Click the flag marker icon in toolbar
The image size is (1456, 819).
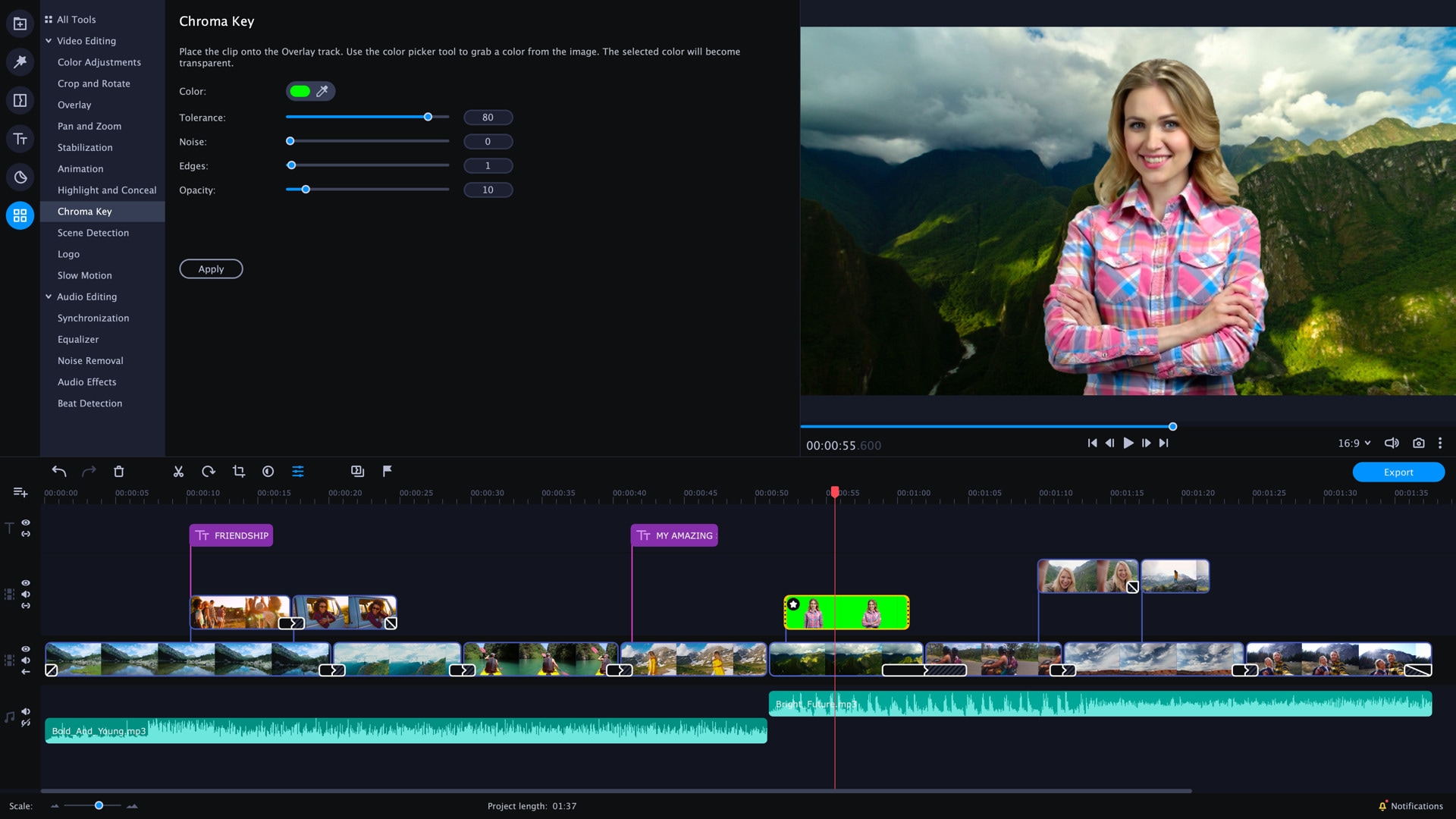(387, 471)
